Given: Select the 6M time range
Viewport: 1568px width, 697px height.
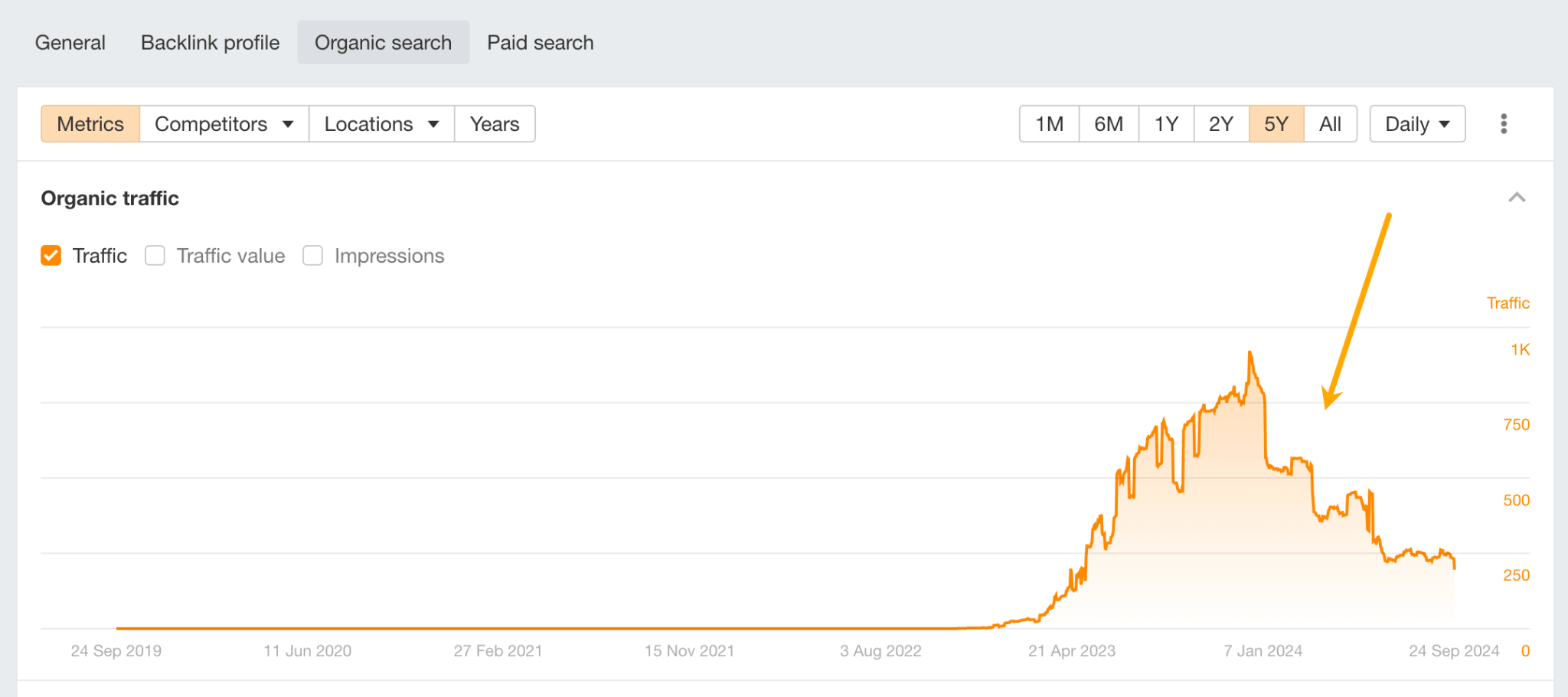Looking at the screenshot, I should coord(1108,123).
